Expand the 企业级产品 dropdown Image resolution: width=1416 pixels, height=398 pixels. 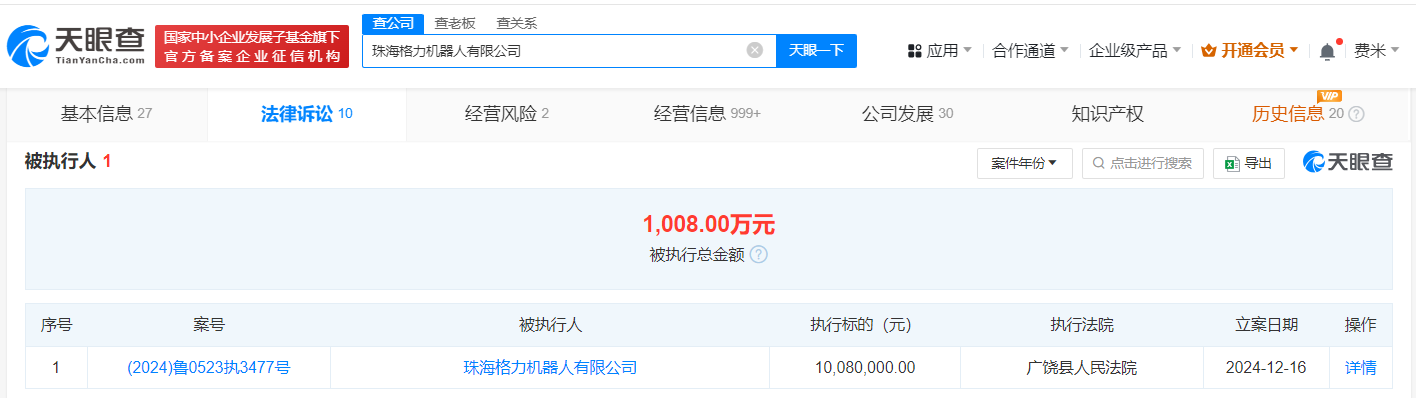coord(1135,50)
